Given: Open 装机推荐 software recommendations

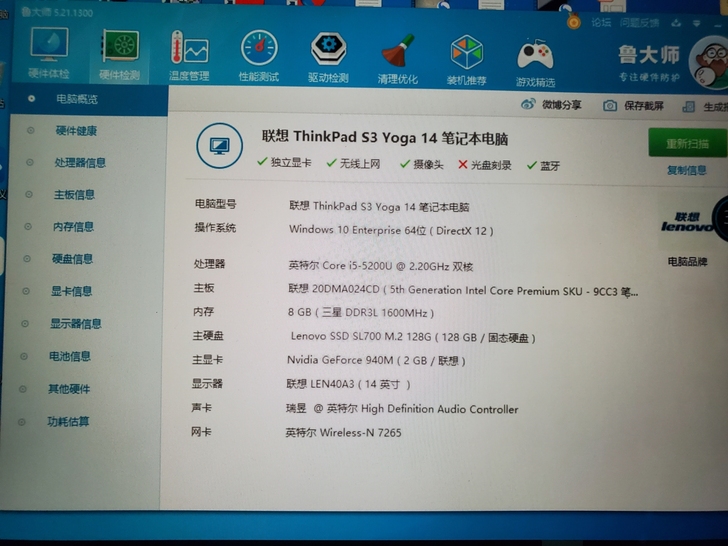Looking at the screenshot, I should pyautogui.click(x=467, y=59).
